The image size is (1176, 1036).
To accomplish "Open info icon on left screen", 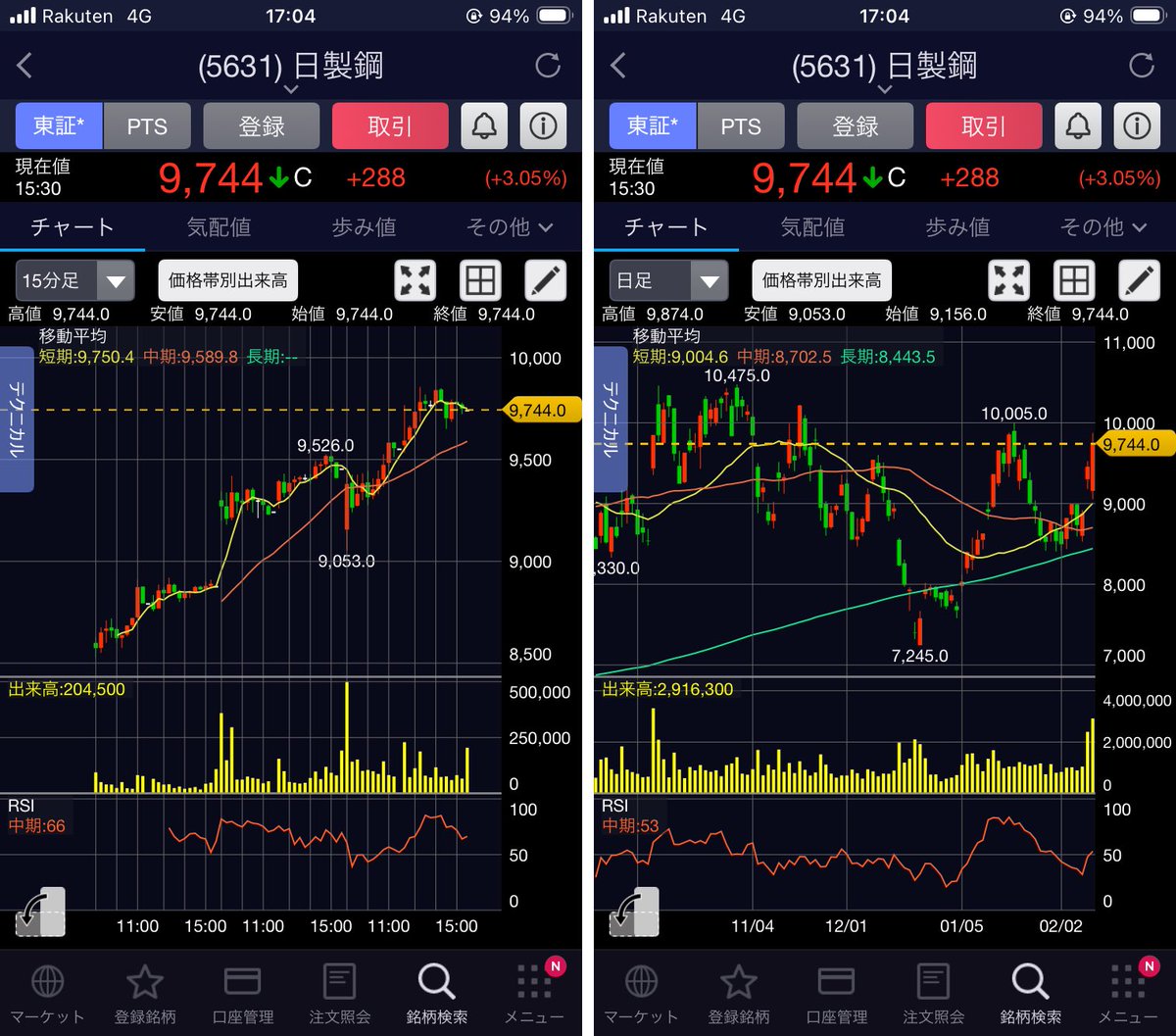I will 543,125.
